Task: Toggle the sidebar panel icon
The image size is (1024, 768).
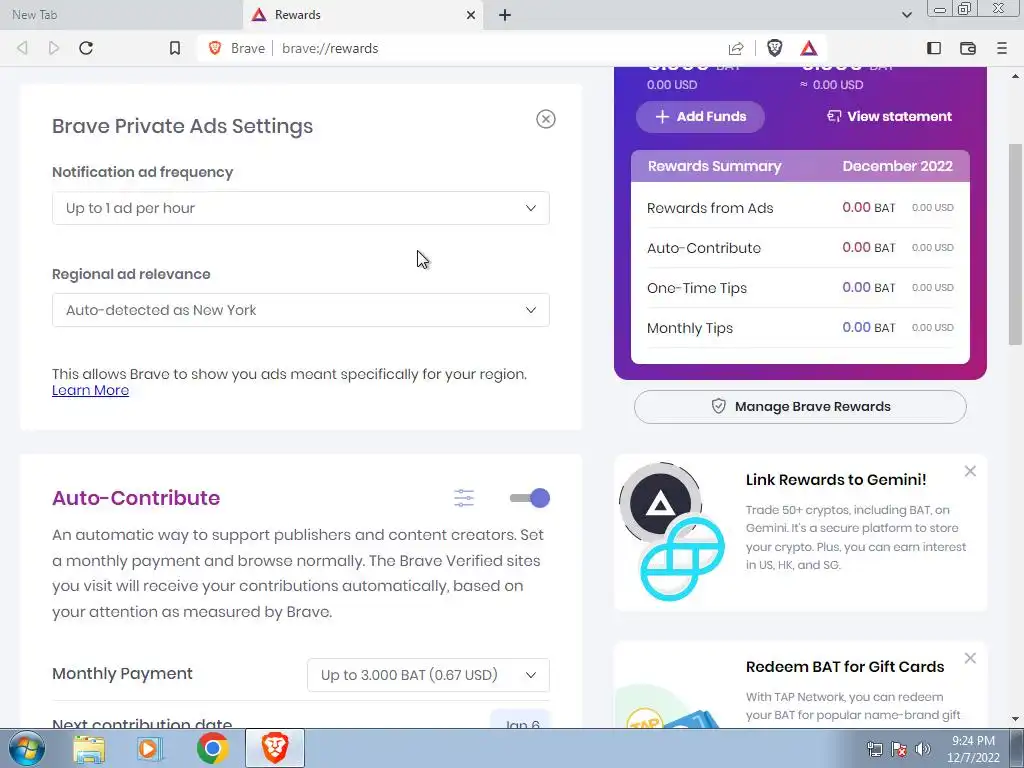Action: [x=934, y=48]
